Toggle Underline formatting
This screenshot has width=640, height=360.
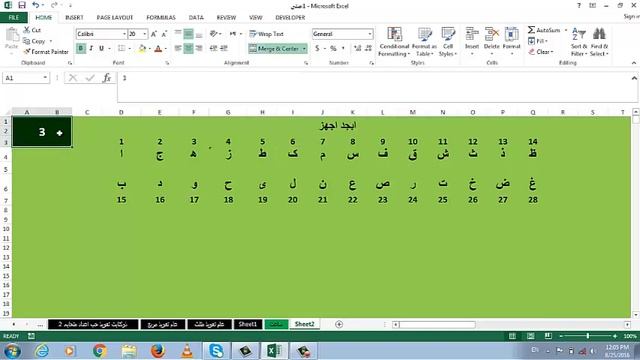[101, 48]
